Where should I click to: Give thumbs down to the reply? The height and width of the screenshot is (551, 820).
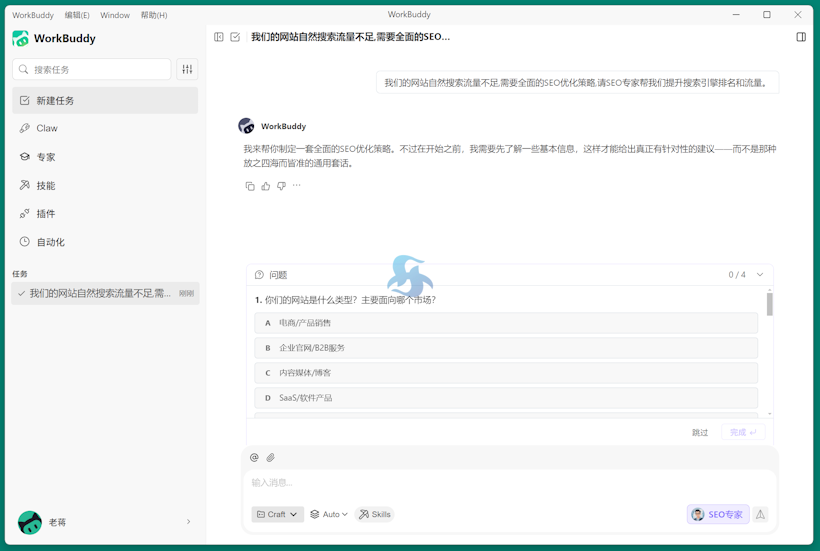(x=281, y=186)
